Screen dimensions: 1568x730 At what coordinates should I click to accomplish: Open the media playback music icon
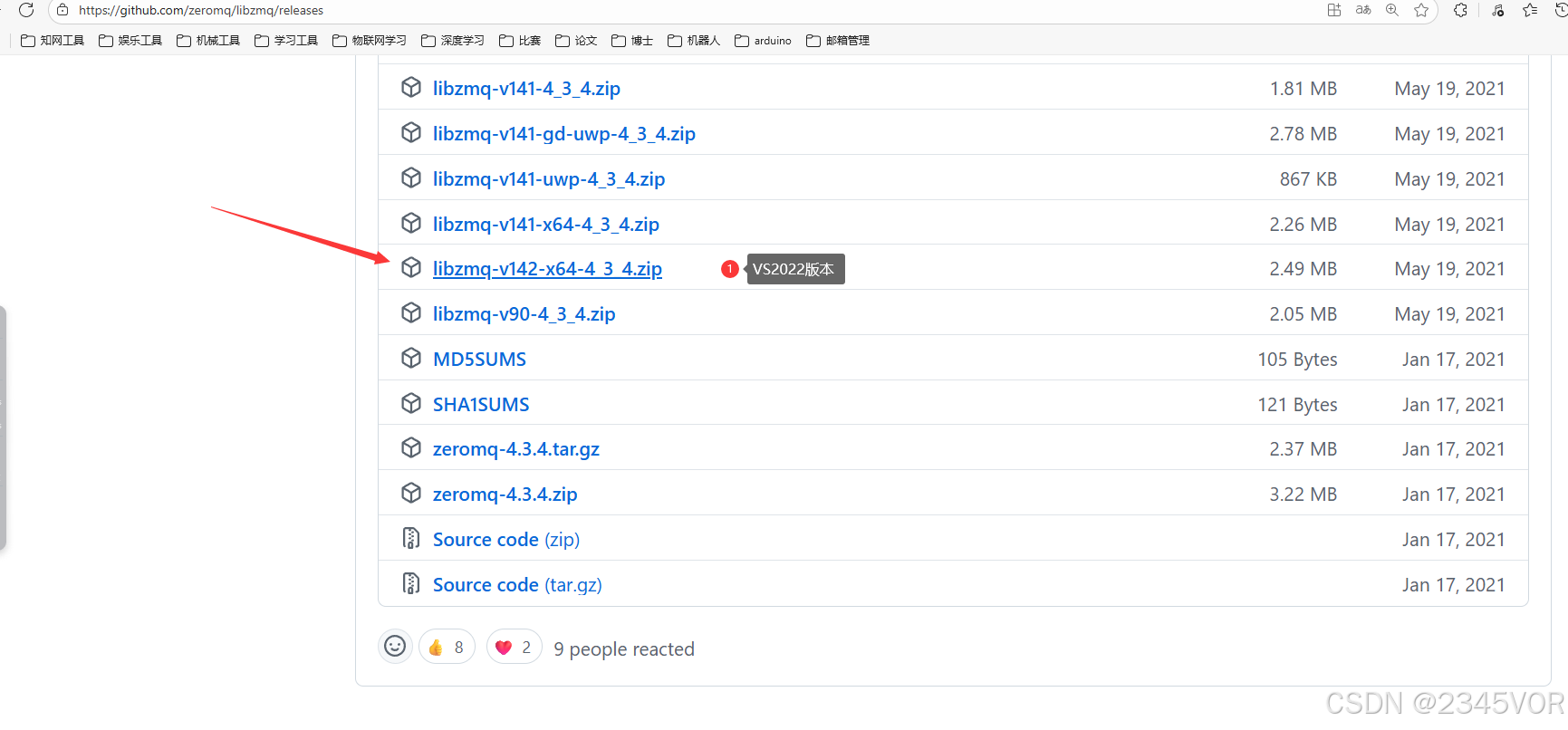[x=1498, y=10]
